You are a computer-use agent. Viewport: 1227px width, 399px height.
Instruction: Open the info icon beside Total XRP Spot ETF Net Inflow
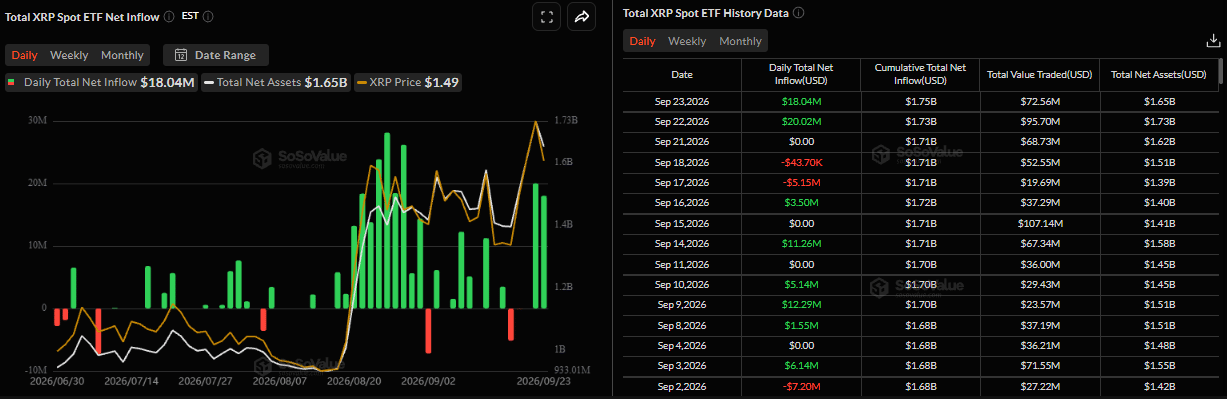[x=168, y=16]
